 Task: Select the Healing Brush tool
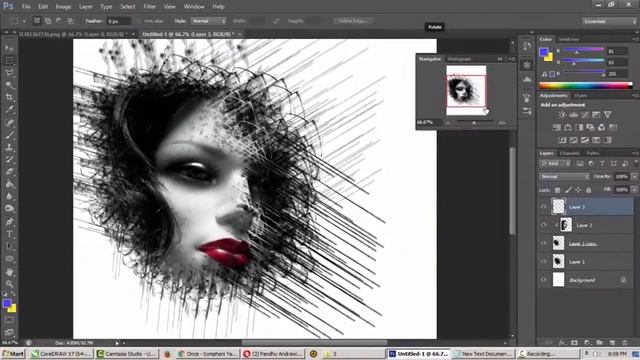click(x=9, y=122)
